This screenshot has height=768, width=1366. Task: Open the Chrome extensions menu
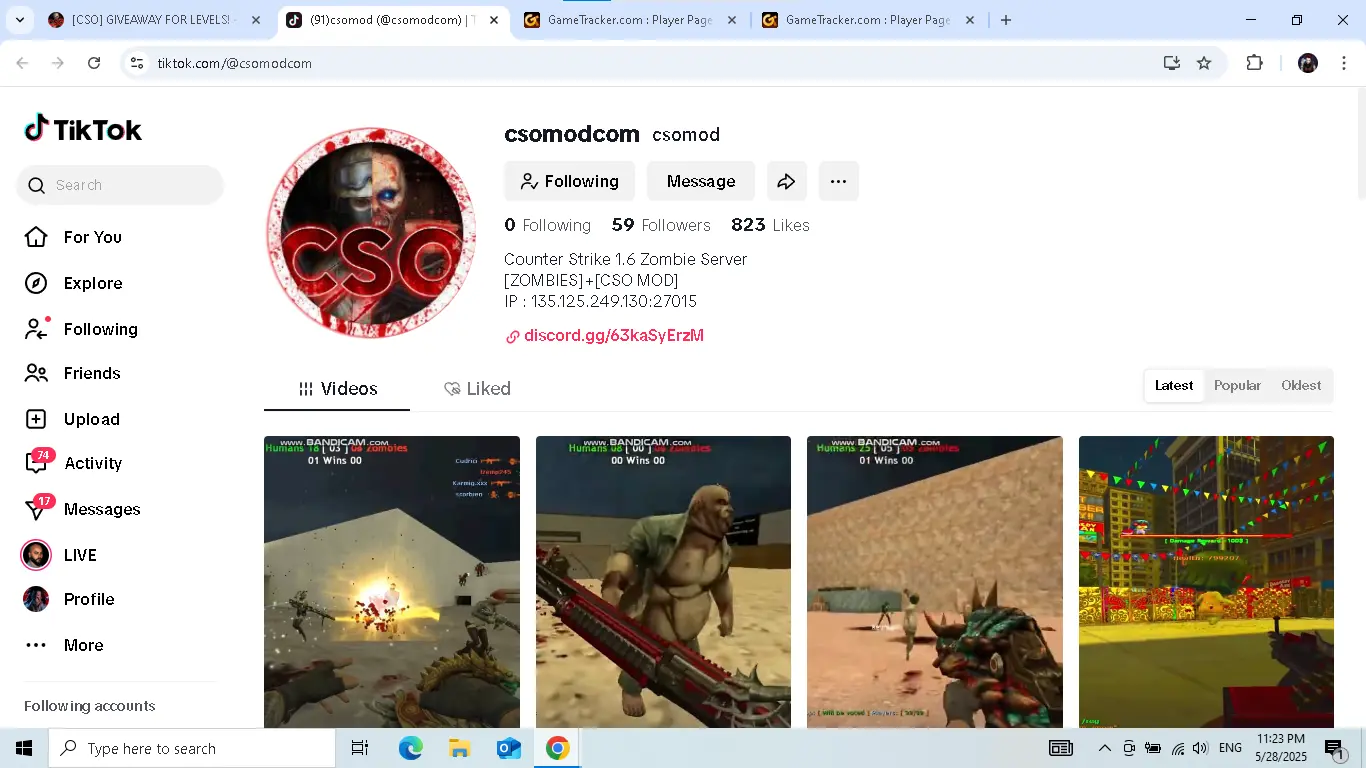click(1254, 63)
